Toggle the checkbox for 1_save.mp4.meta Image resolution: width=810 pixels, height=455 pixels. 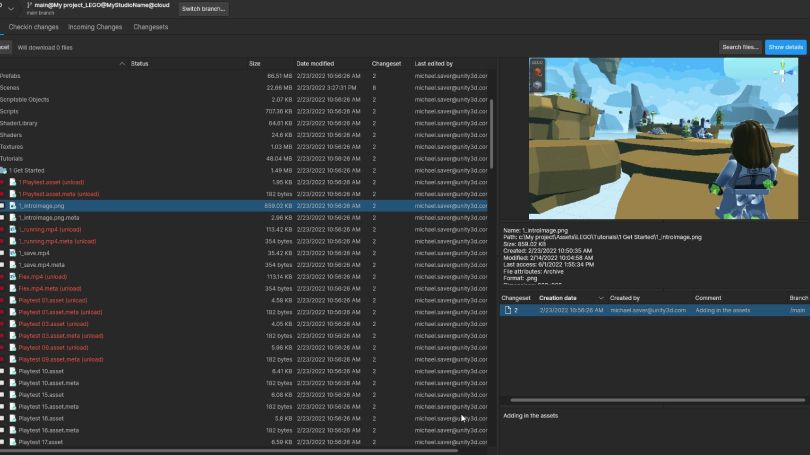click(x=3, y=265)
